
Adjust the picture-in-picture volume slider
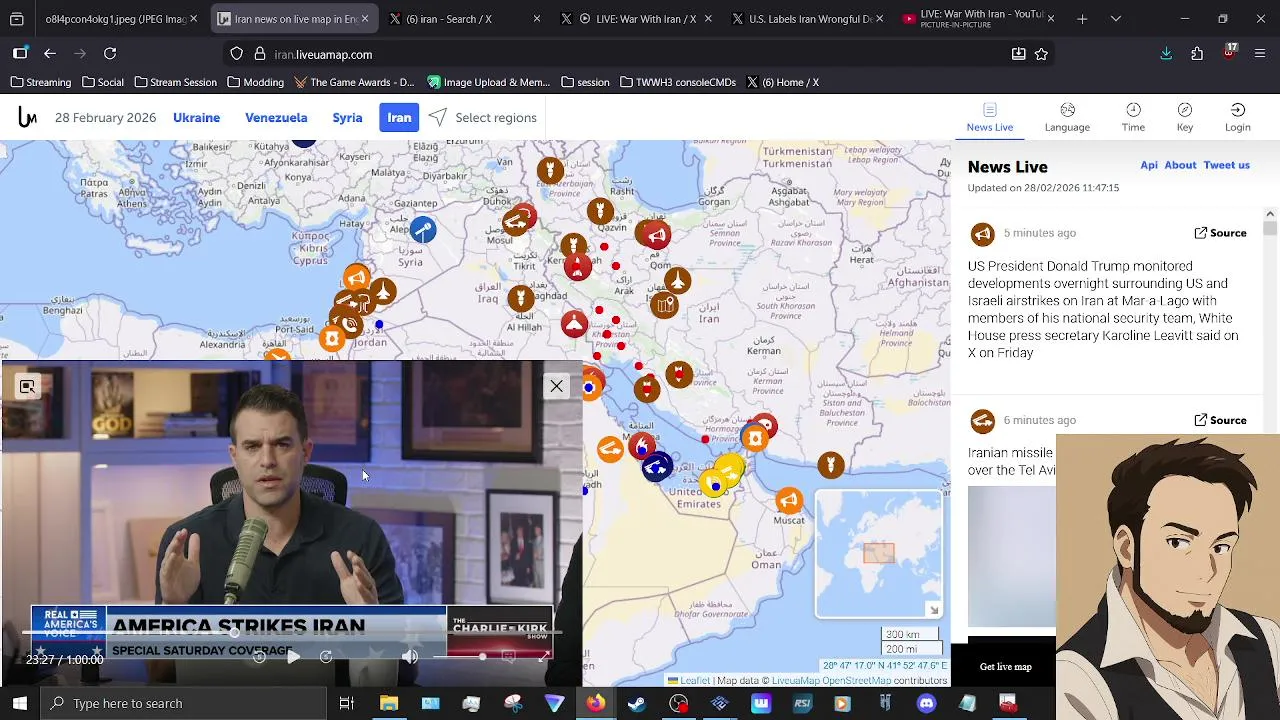click(x=458, y=657)
